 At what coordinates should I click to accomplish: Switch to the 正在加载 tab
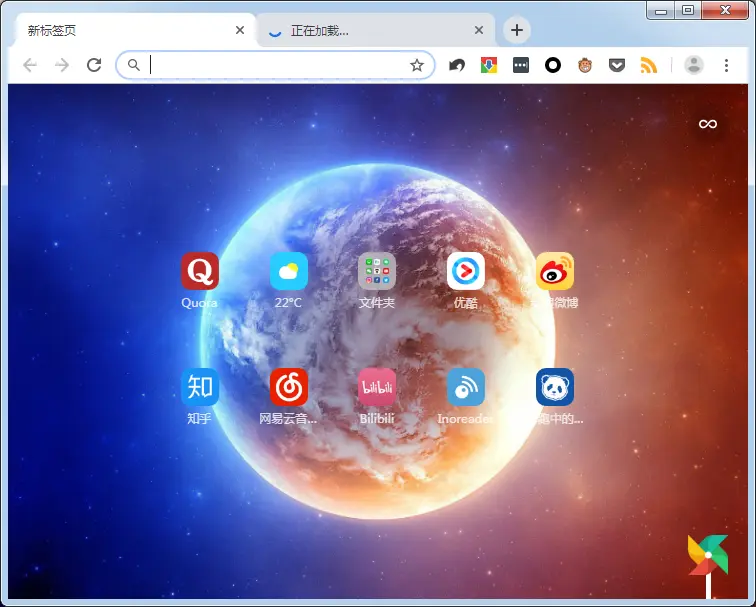(375, 30)
